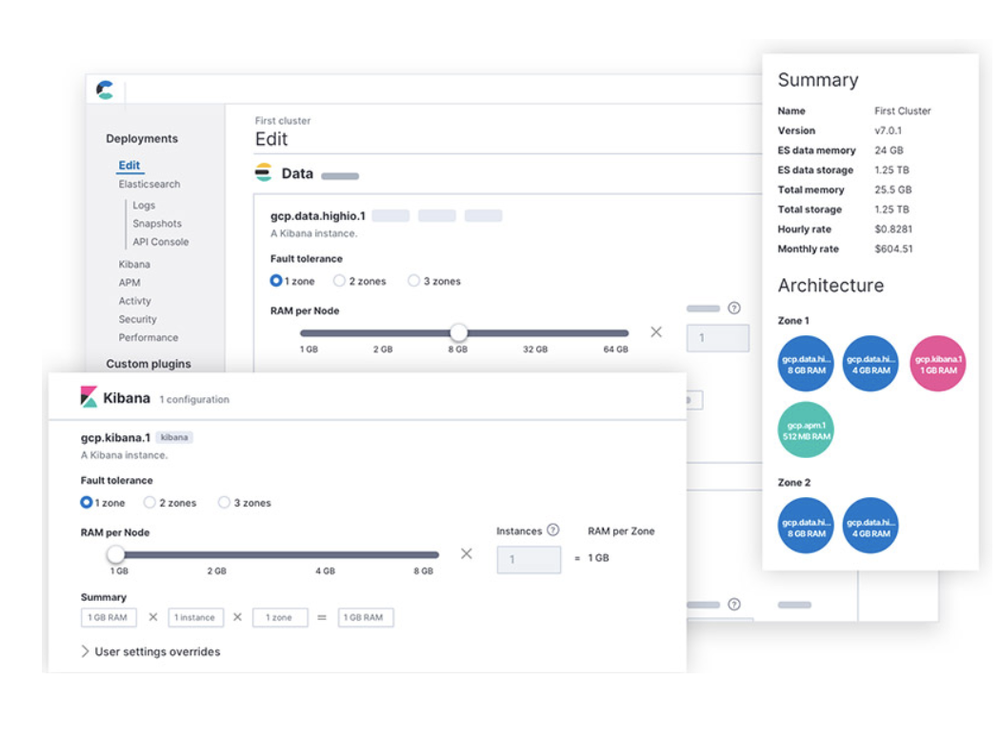Screen dimensions: 1000x739
Task: Click the green gcp.apm.1 512 MB node
Action: [806, 430]
